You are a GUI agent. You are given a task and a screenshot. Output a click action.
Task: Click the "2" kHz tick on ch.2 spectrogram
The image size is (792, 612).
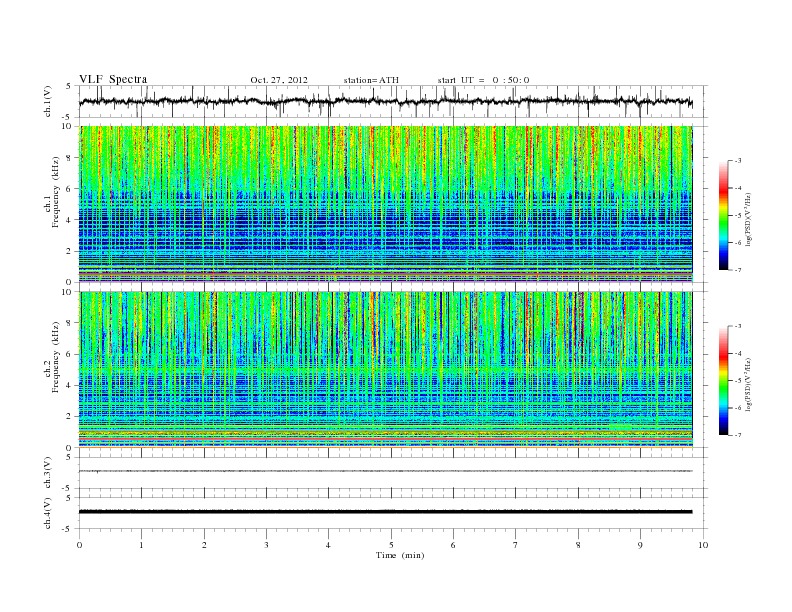point(69,417)
